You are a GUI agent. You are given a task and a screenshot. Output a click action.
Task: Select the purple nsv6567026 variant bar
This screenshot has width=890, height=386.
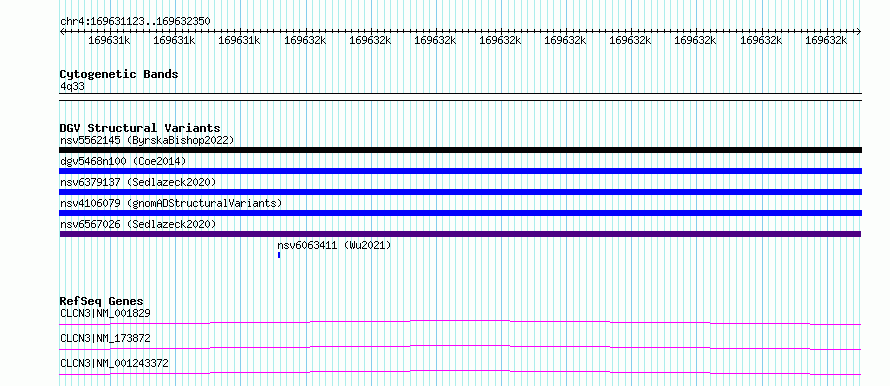[460, 234]
